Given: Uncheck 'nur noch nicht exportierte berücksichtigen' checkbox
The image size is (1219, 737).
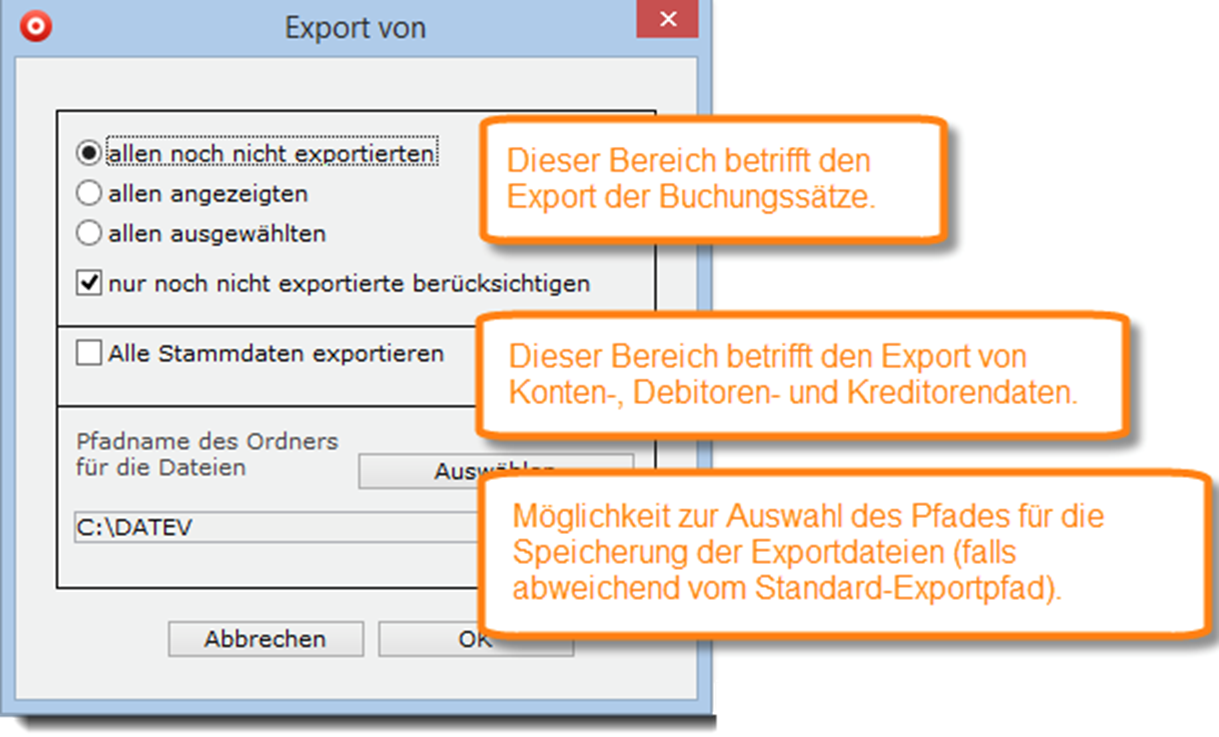Looking at the screenshot, I should 90,284.
